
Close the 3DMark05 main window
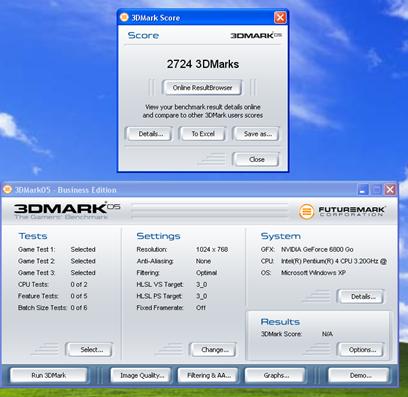point(389,190)
